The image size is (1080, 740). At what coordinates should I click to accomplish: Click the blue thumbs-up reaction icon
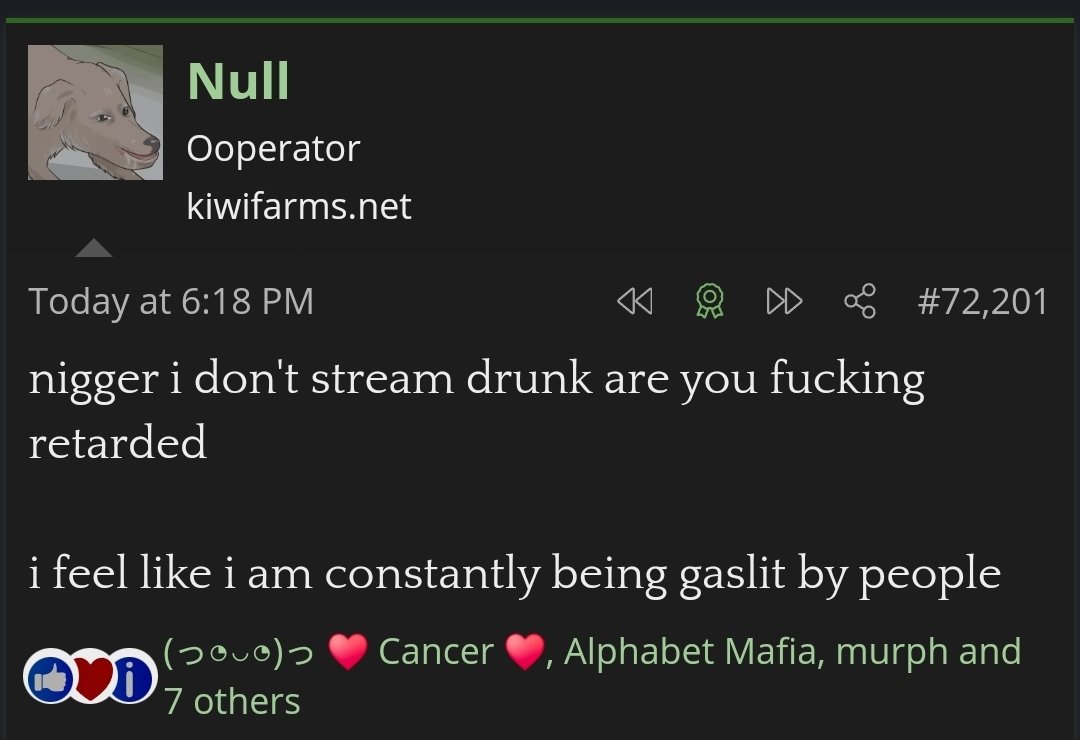pos(48,677)
